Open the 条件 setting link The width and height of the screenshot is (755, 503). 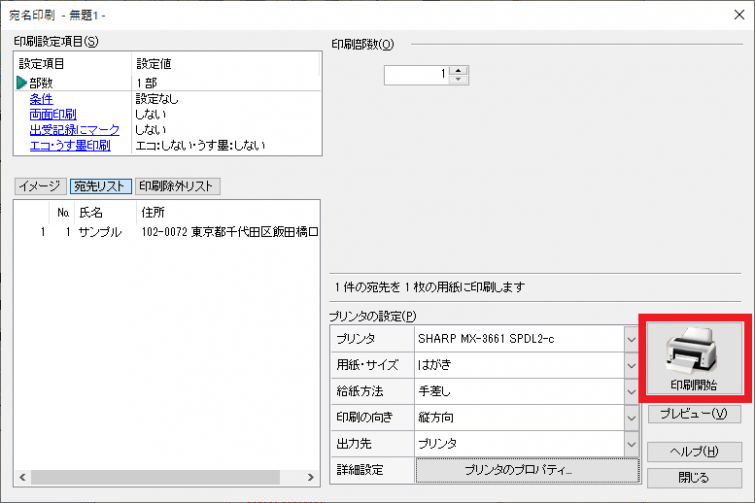pyautogui.click(x=41, y=99)
